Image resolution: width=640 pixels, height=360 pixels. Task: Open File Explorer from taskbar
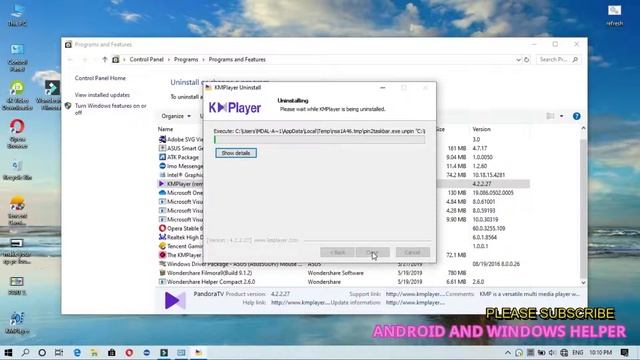point(94,352)
